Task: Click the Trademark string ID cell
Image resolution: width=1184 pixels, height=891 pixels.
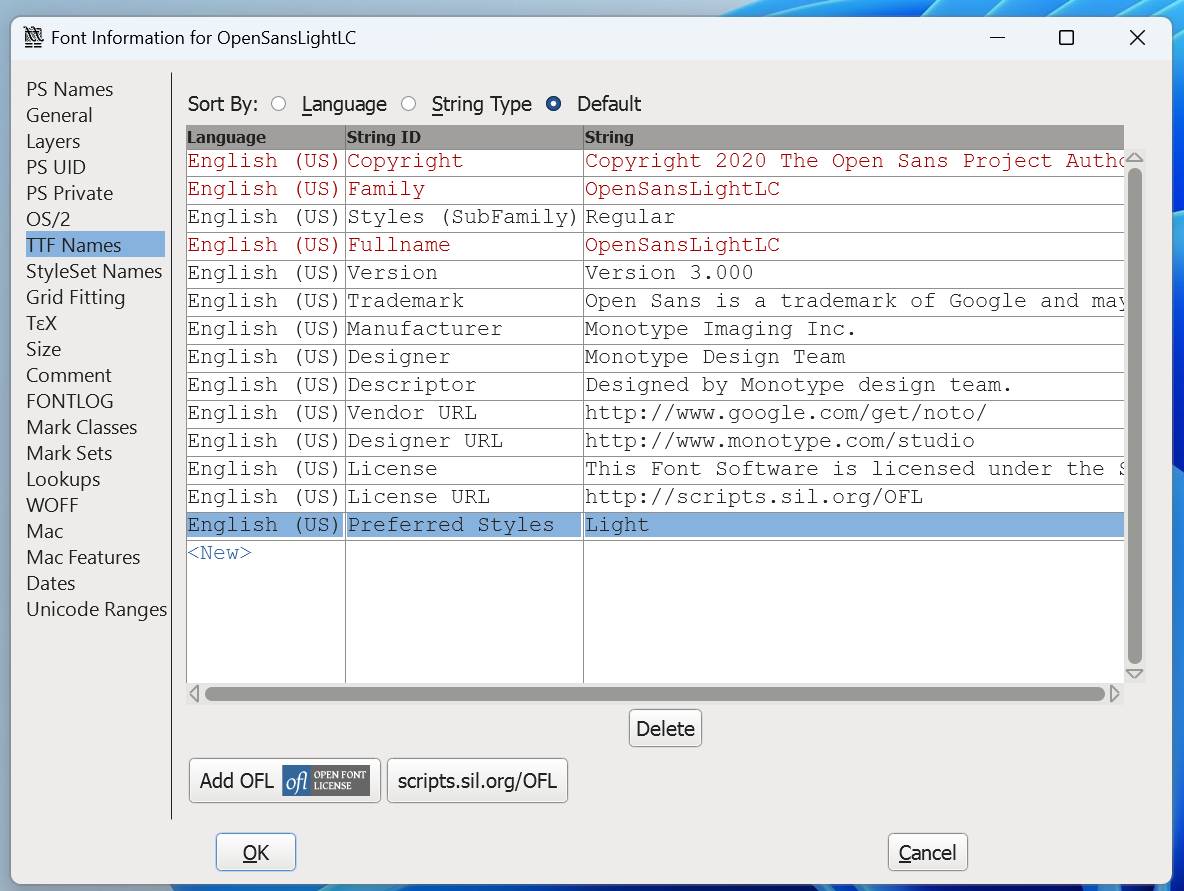Action: [464, 301]
